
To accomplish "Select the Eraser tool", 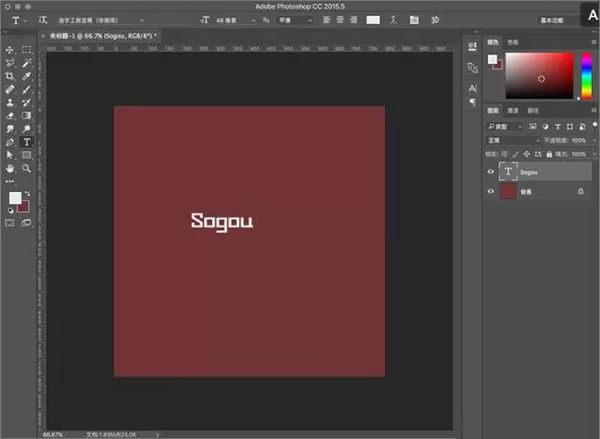I will [10, 115].
